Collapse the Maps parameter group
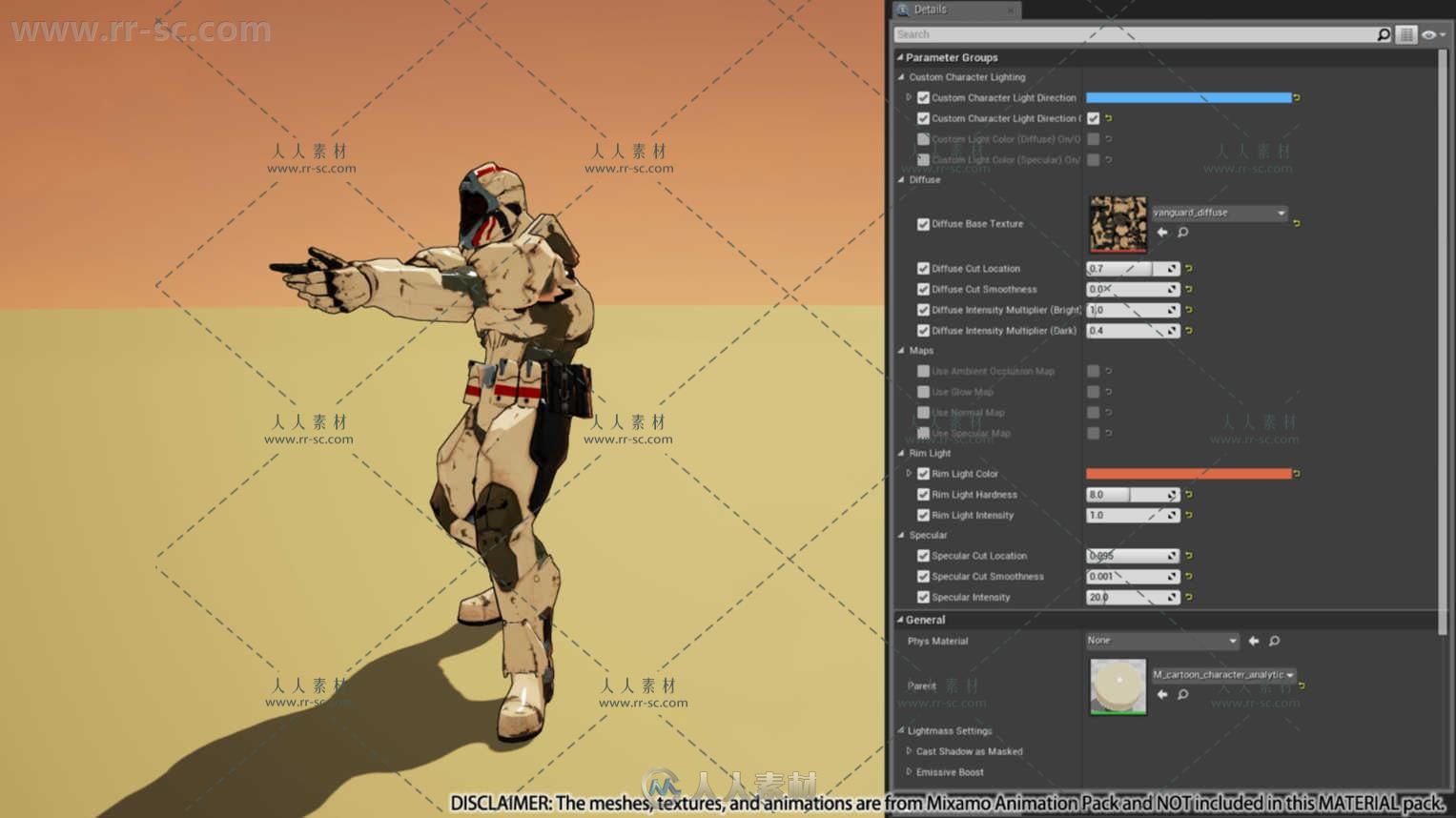The image size is (1456, 818). click(901, 351)
